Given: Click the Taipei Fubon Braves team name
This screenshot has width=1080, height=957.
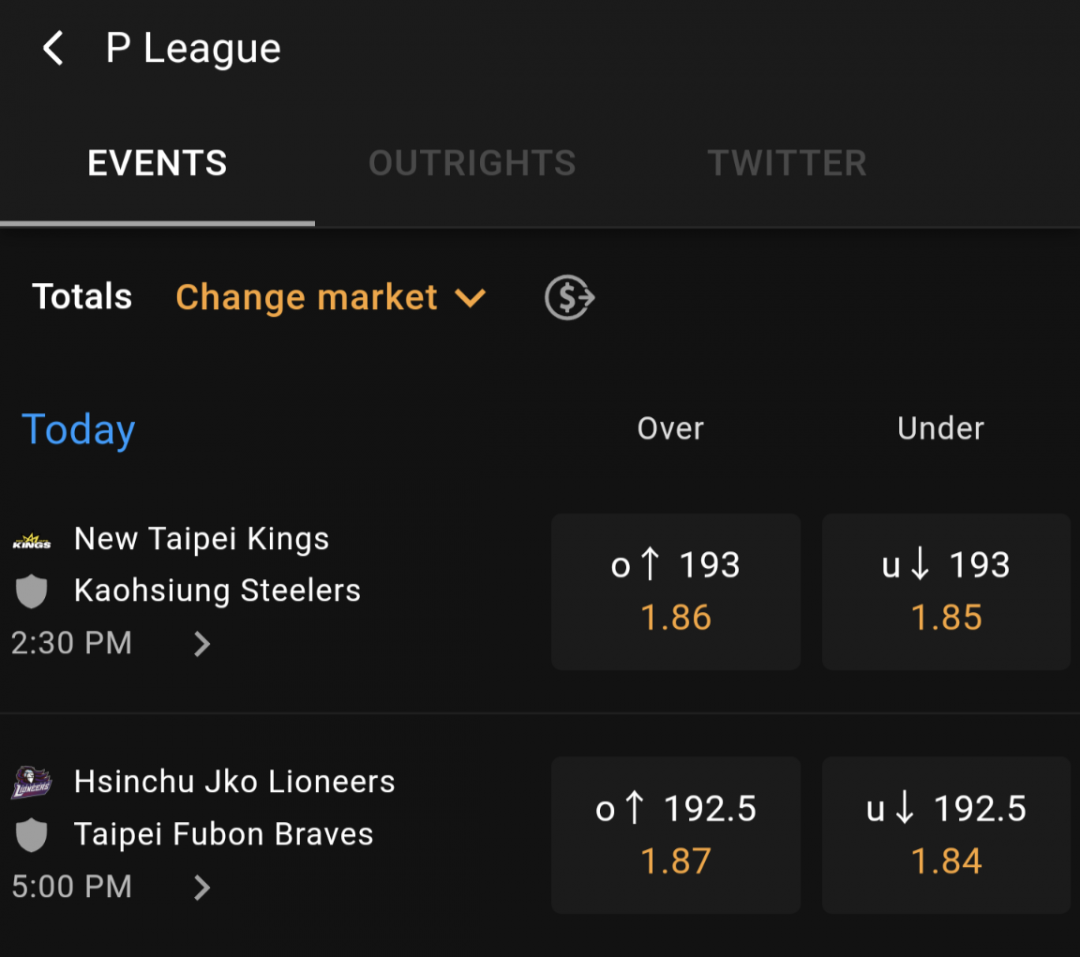Looking at the screenshot, I should 223,834.
